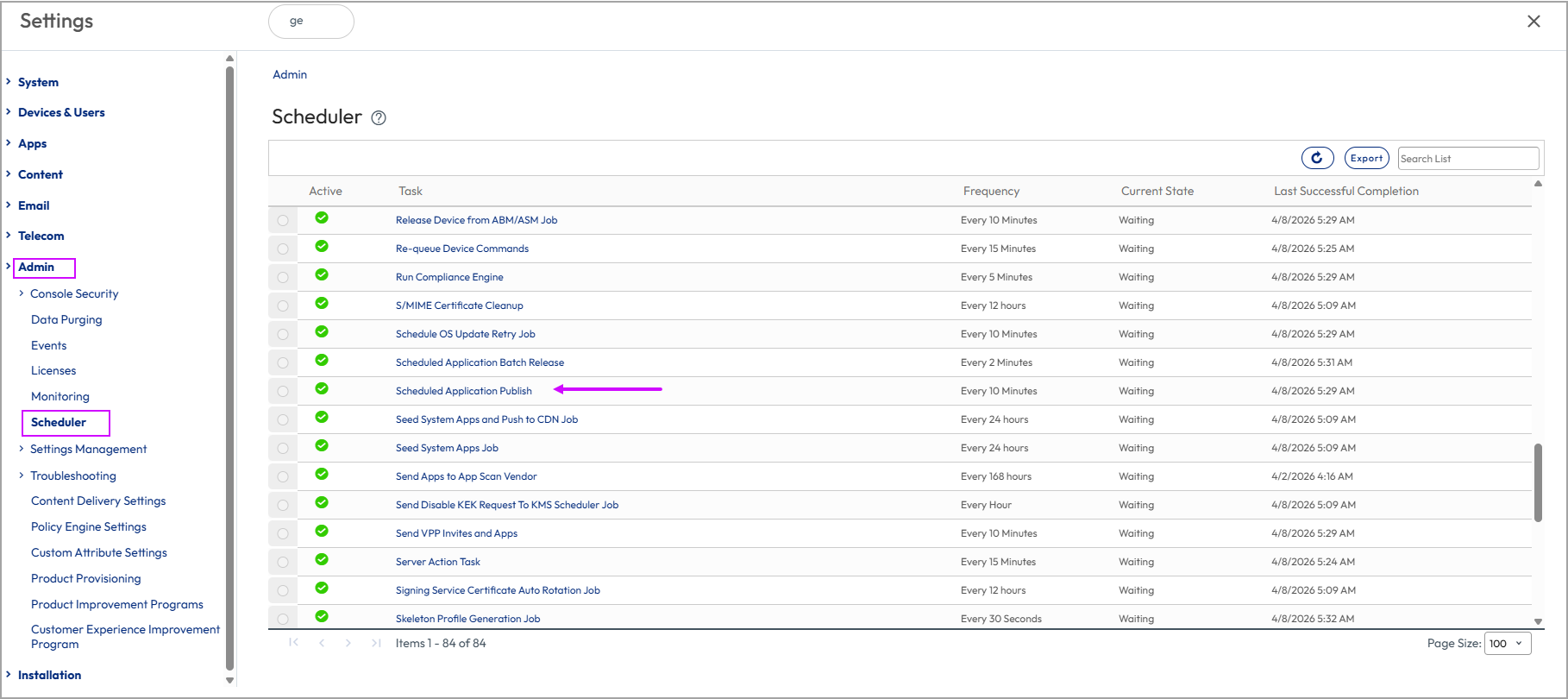Click the sidebar scroll down arrow
The width and height of the screenshot is (1568, 699).
[229, 680]
